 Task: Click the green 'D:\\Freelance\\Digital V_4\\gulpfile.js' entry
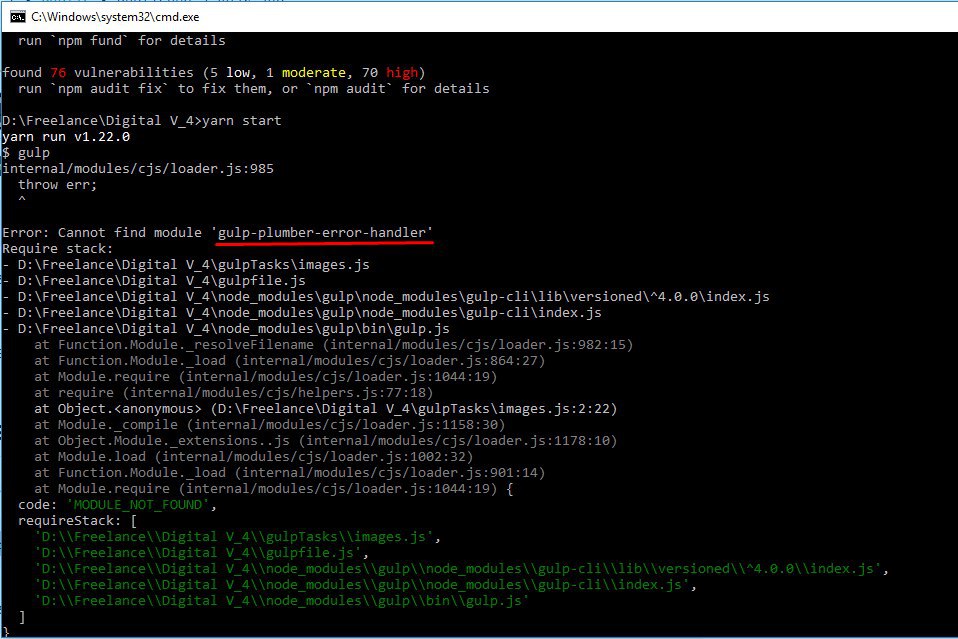coord(198,553)
